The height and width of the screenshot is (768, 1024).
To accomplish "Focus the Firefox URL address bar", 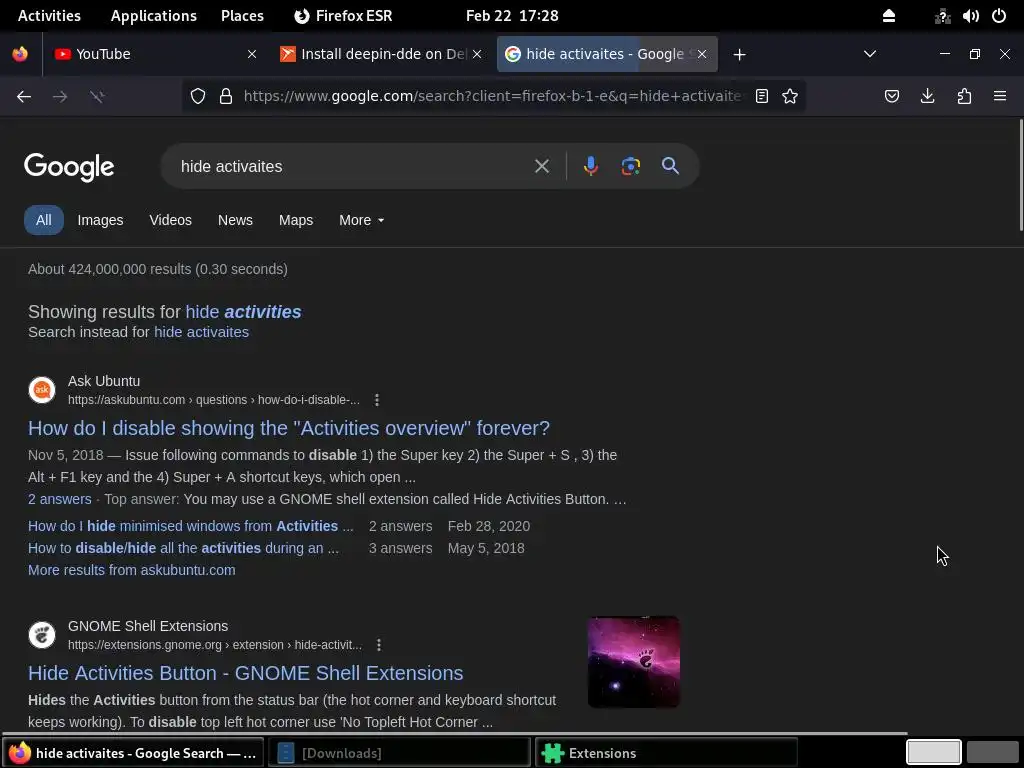I will [x=493, y=97].
